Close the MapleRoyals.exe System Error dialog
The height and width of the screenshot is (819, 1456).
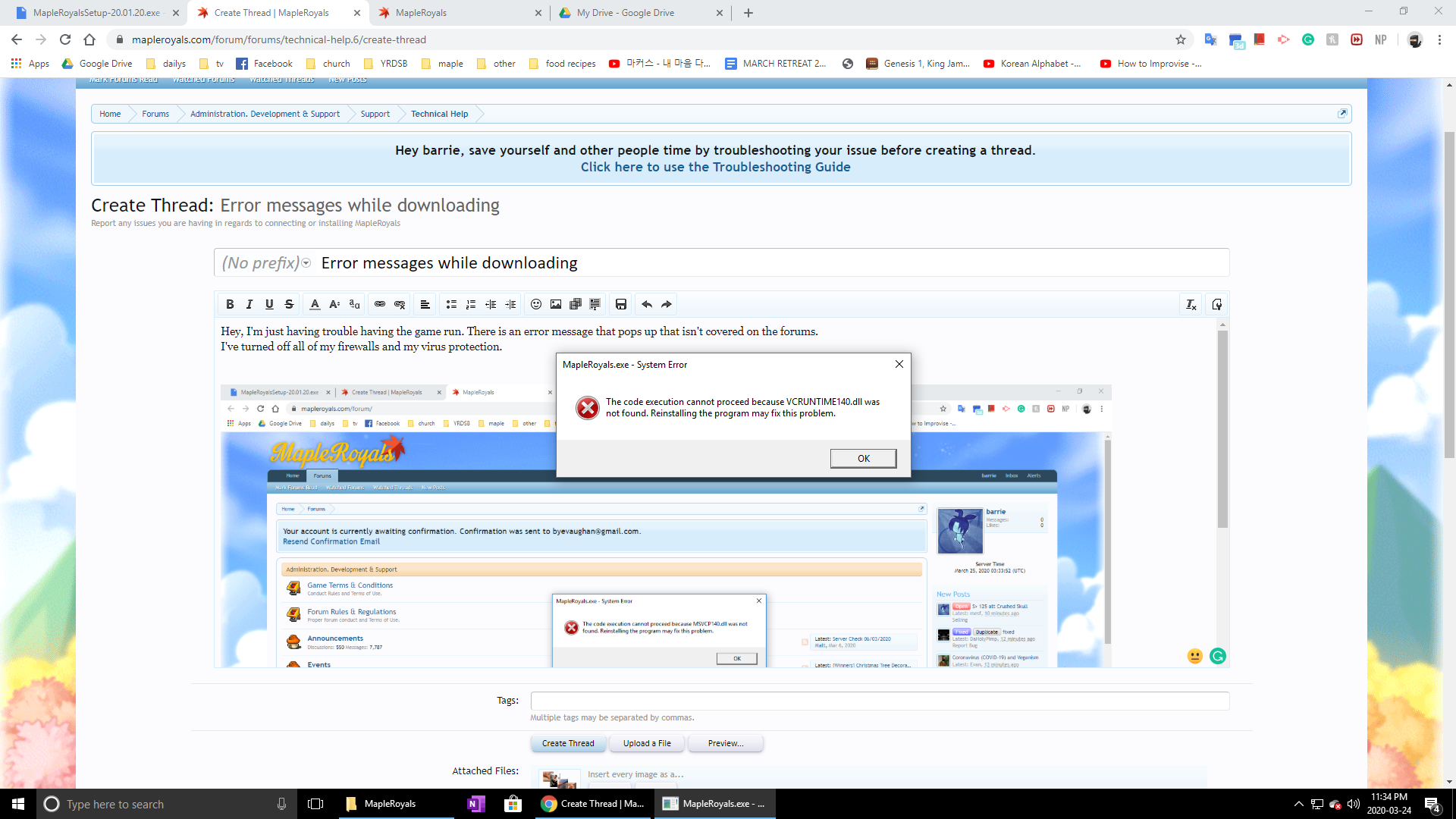pyautogui.click(x=899, y=364)
